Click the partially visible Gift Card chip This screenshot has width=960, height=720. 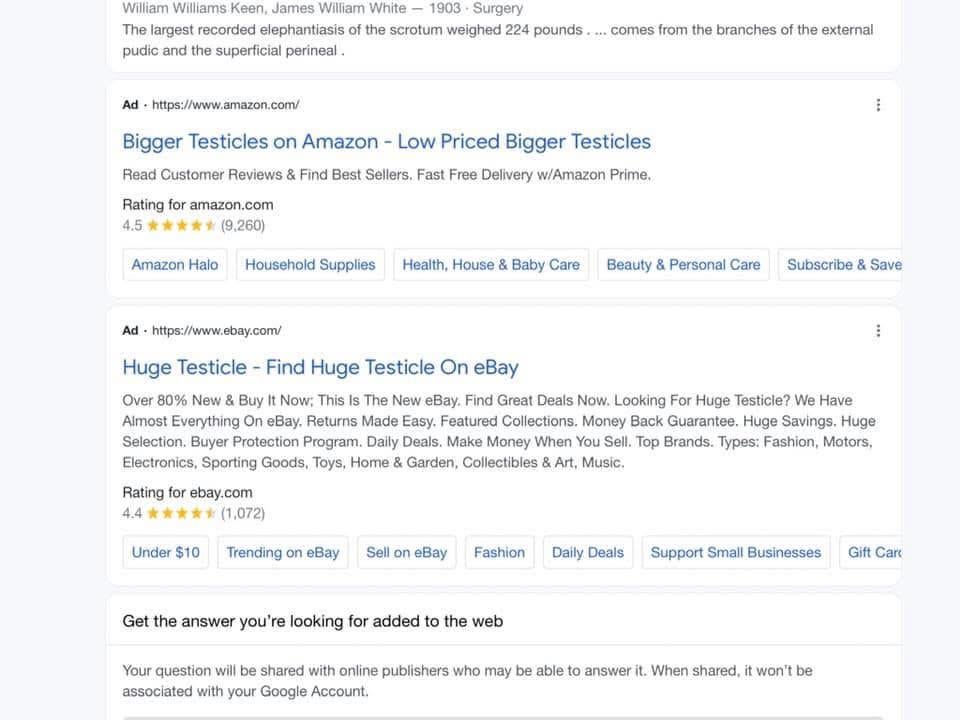click(x=873, y=552)
